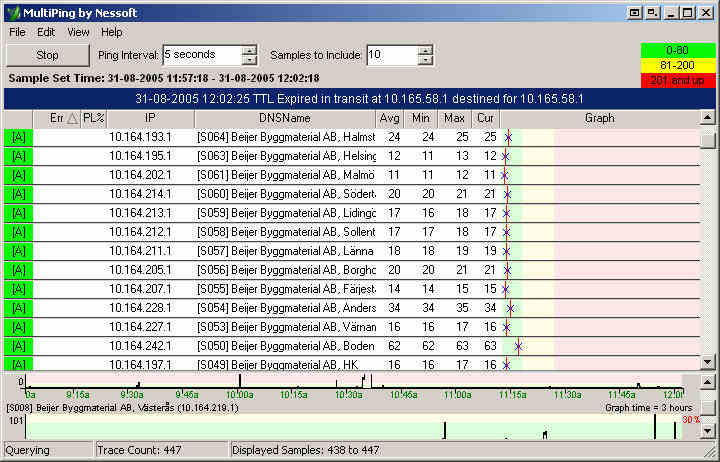Click down arrow of timeline graph scrollbar

click(708, 431)
